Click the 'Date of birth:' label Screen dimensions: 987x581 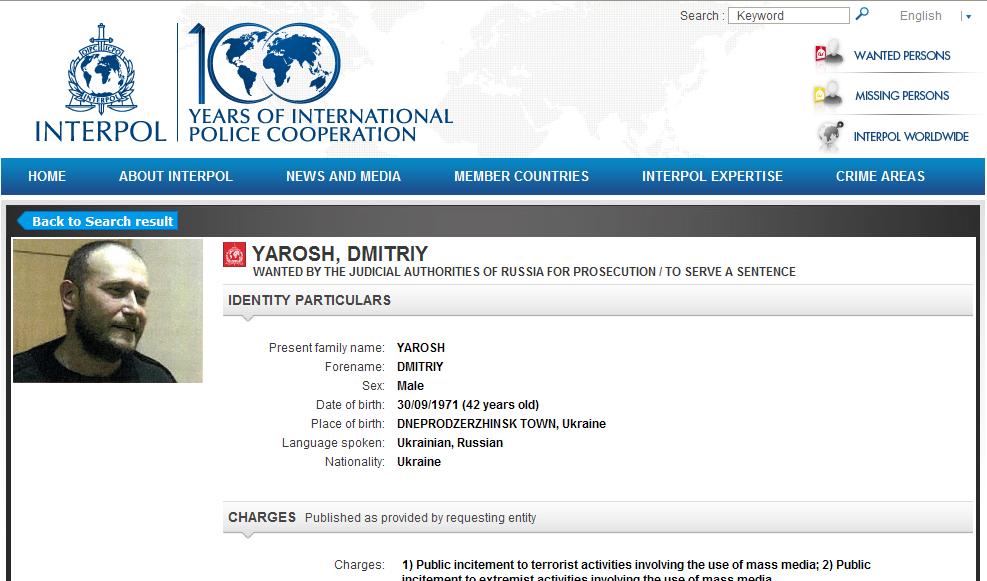pos(350,405)
